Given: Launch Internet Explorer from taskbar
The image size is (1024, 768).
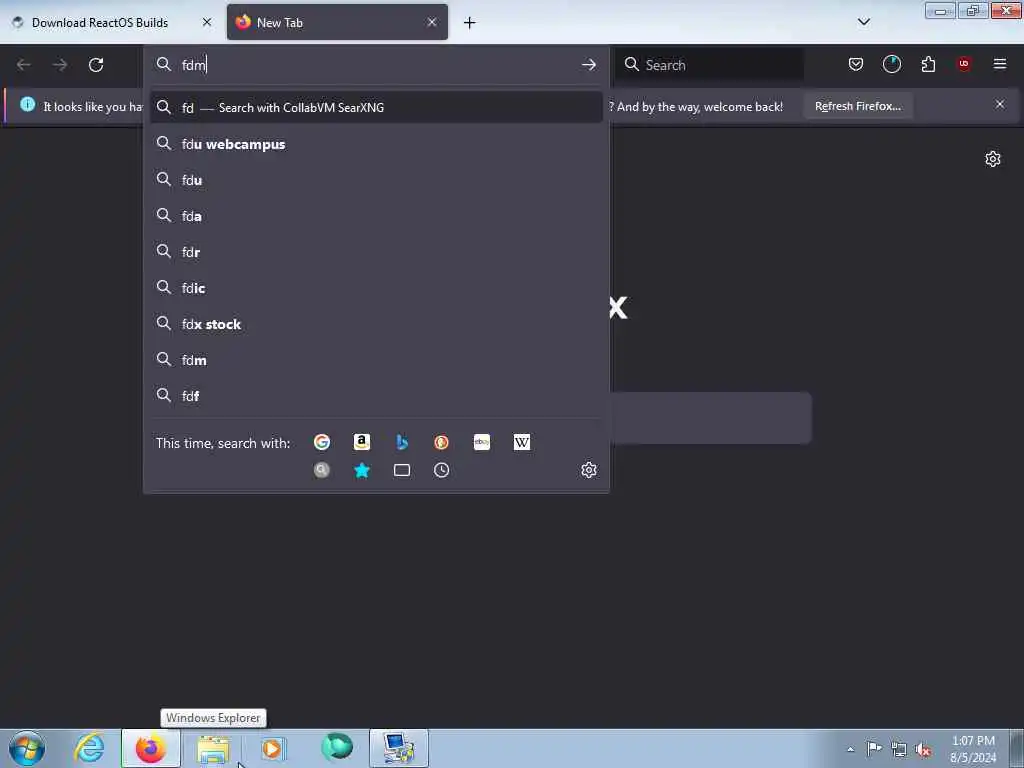Looking at the screenshot, I should click(89, 748).
